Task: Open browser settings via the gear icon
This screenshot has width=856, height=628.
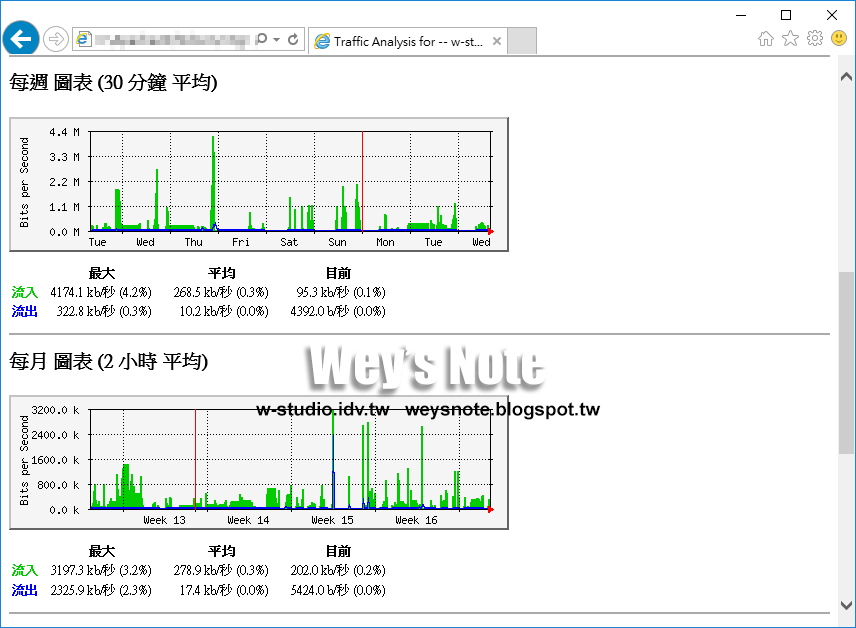Action: pyautogui.click(x=813, y=38)
